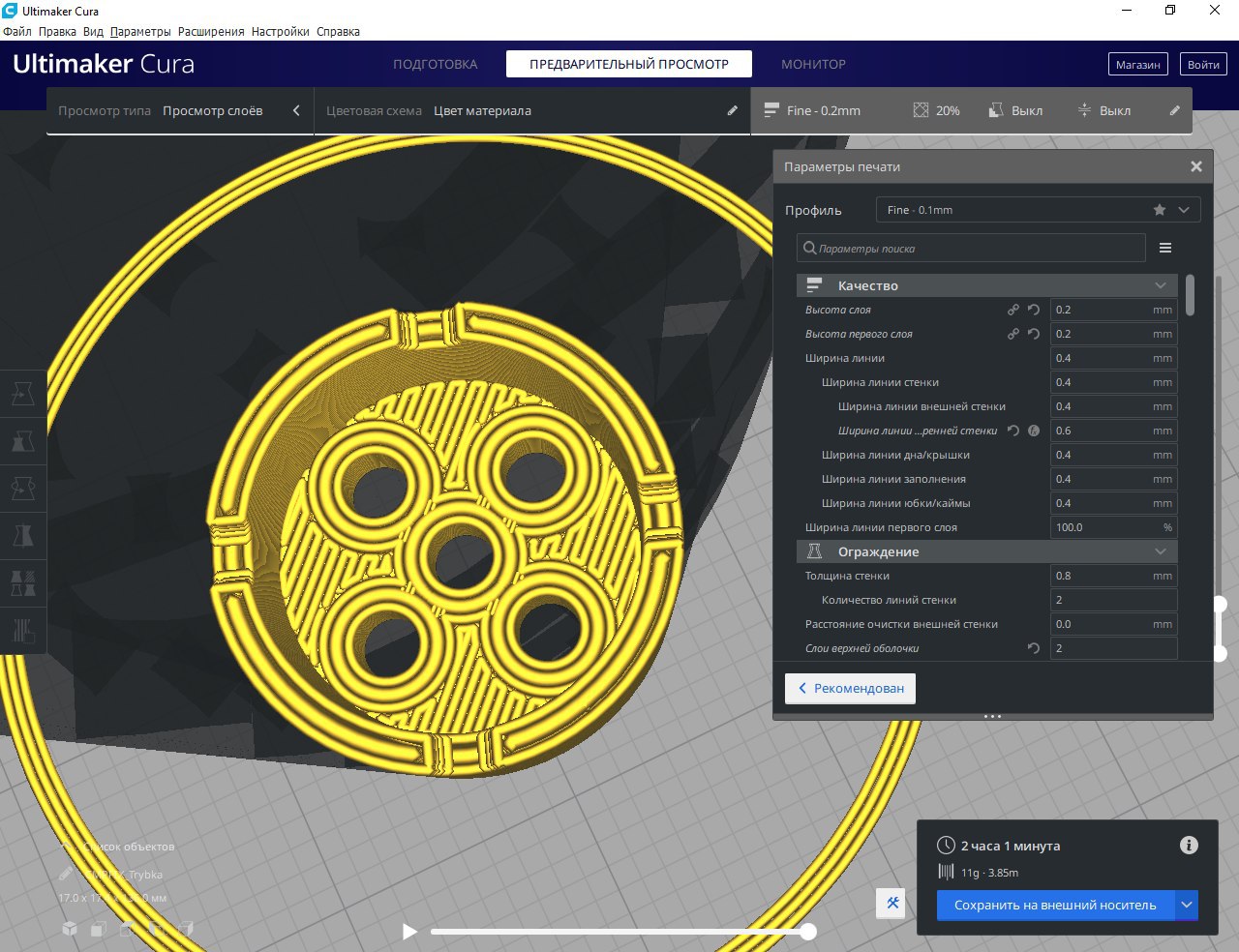Click the upper layer slider handle
This screenshot has height=952, width=1239.
1221,604
